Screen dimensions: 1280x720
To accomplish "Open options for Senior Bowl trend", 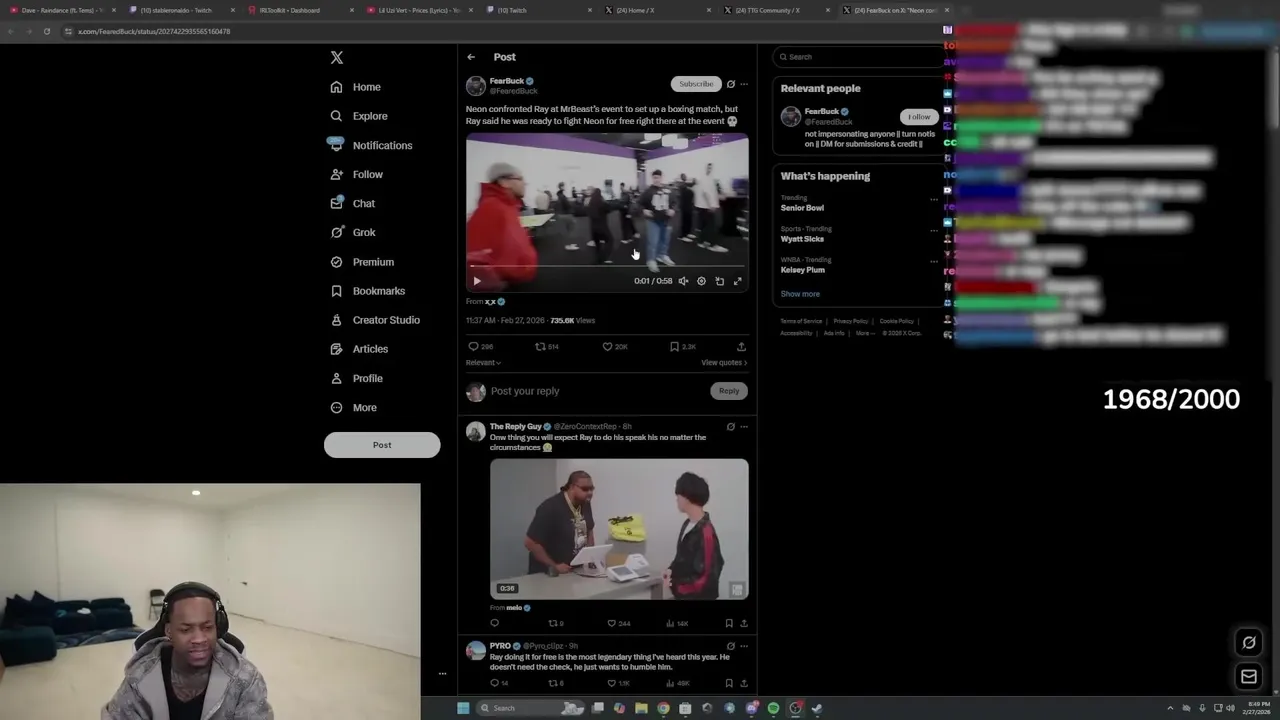I will point(934,199).
